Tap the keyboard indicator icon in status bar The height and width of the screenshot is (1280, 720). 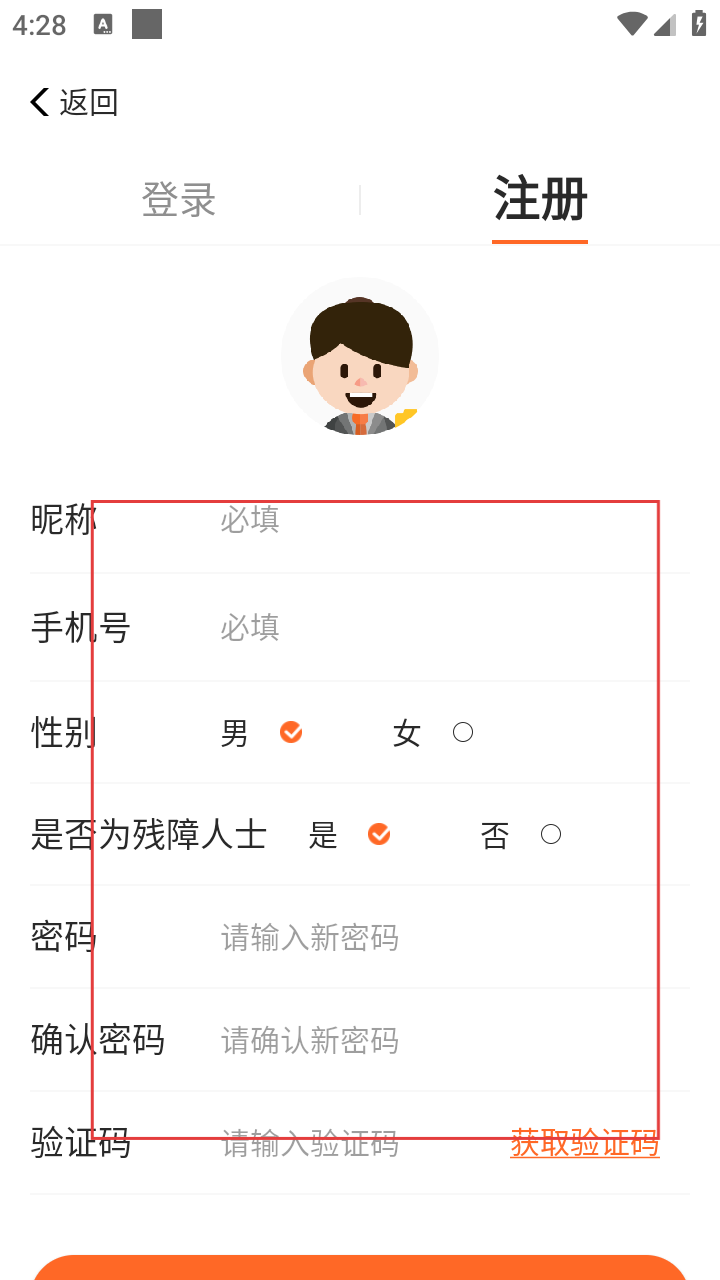103,25
